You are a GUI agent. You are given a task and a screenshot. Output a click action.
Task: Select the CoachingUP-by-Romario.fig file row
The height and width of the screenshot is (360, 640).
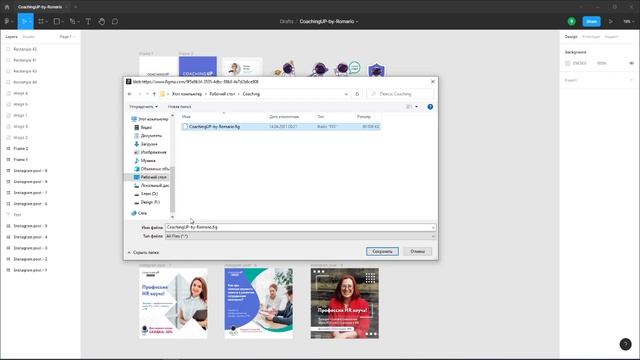coord(280,127)
